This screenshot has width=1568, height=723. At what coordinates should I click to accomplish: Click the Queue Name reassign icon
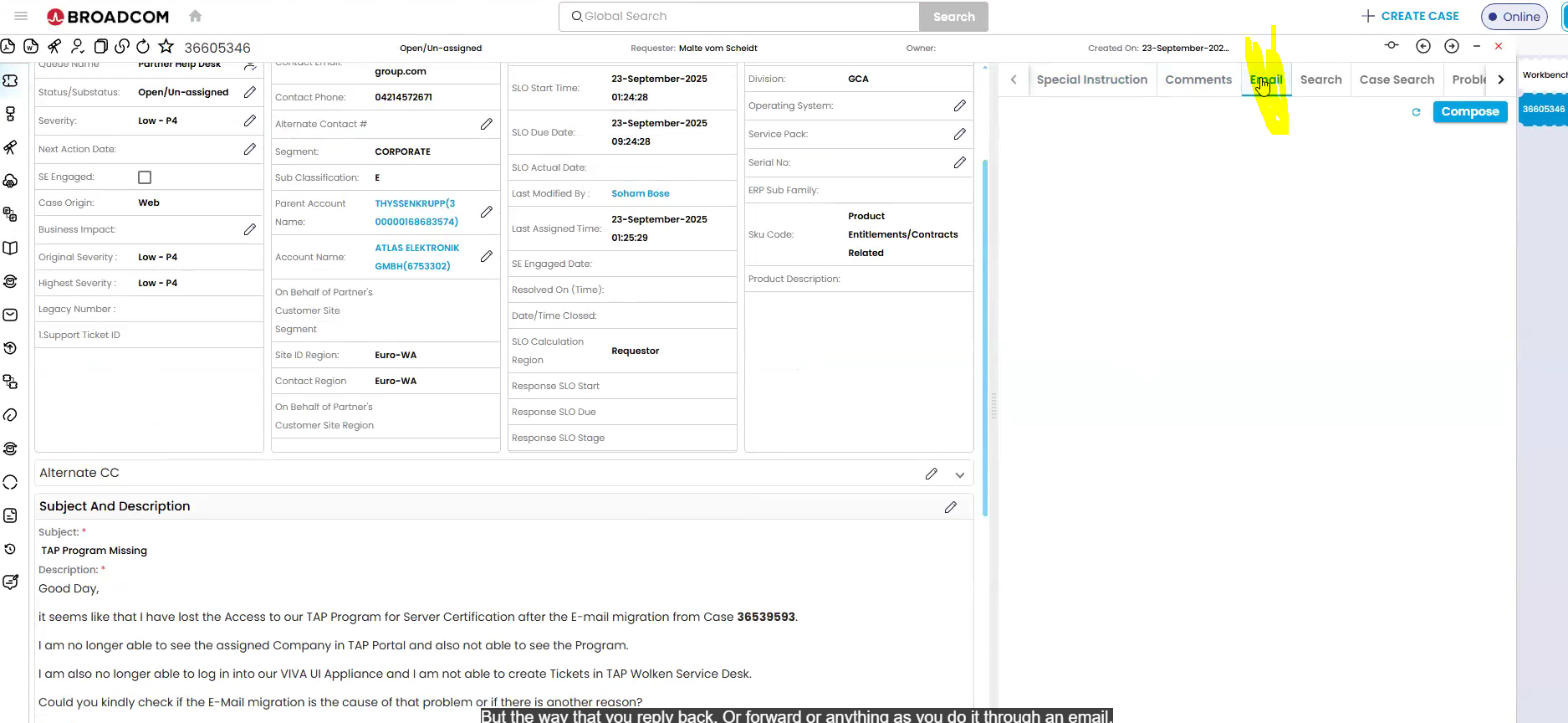[250, 64]
